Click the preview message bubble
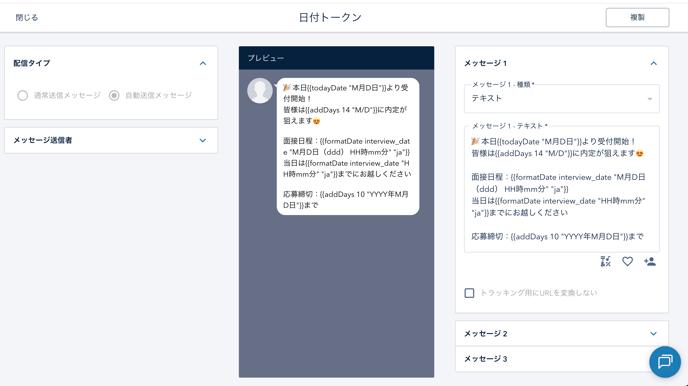 (348, 147)
